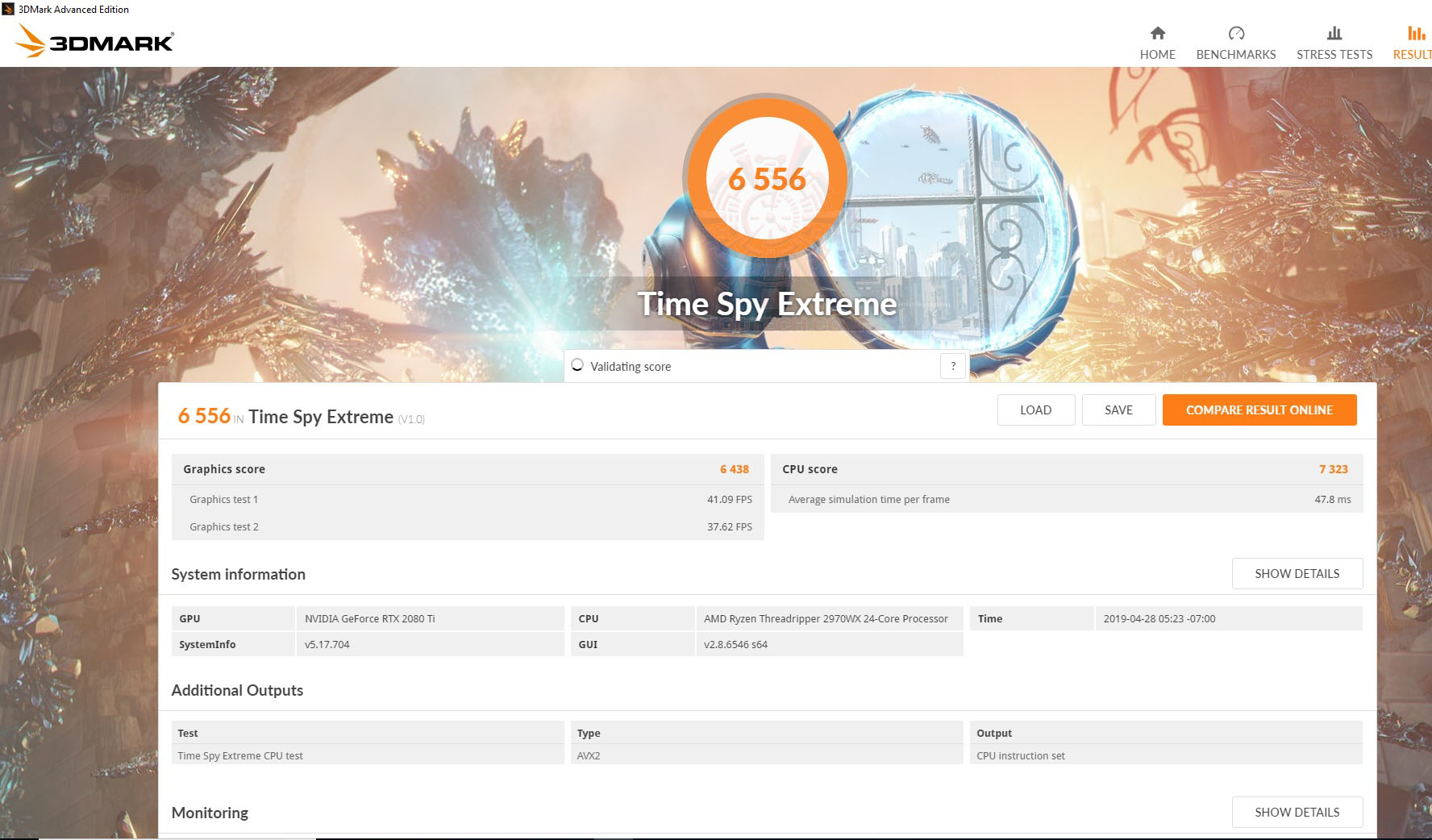The width and height of the screenshot is (1432, 840).
Task: Click the Graphics score label
Action: pos(224,469)
